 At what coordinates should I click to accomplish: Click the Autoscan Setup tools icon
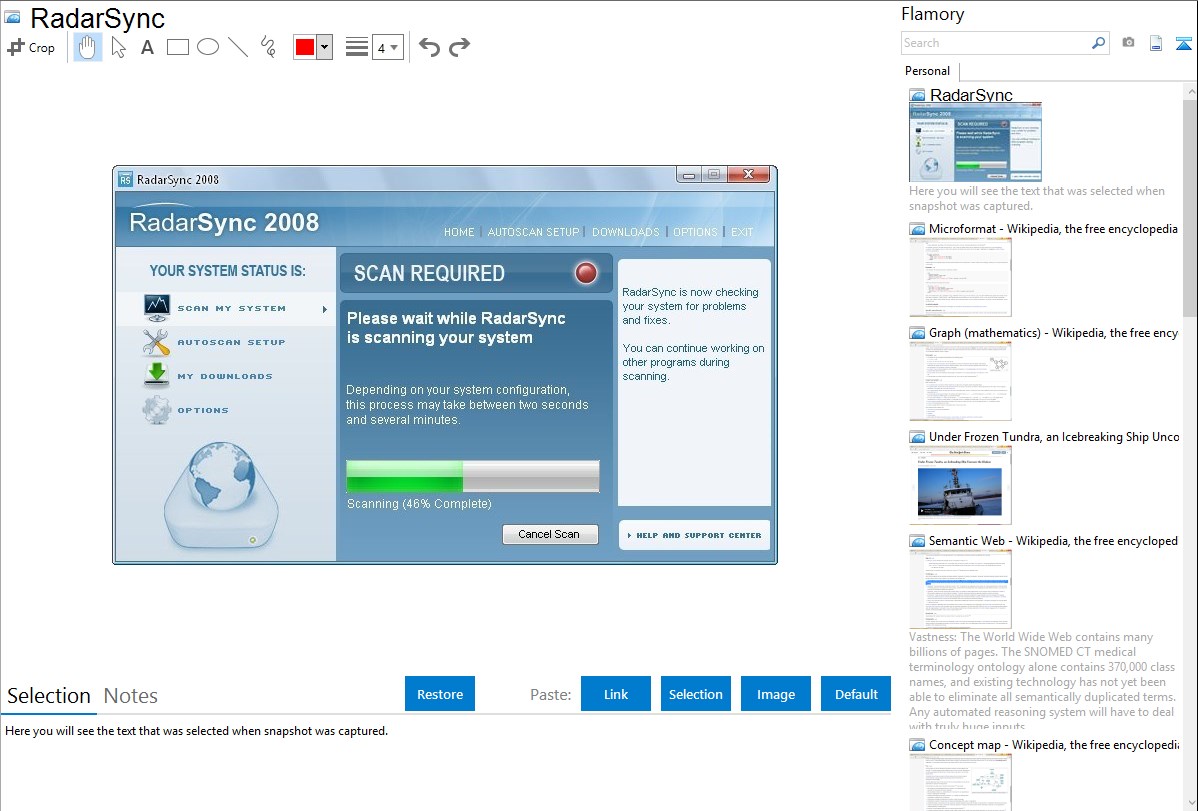pyautogui.click(x=156, y=342)
